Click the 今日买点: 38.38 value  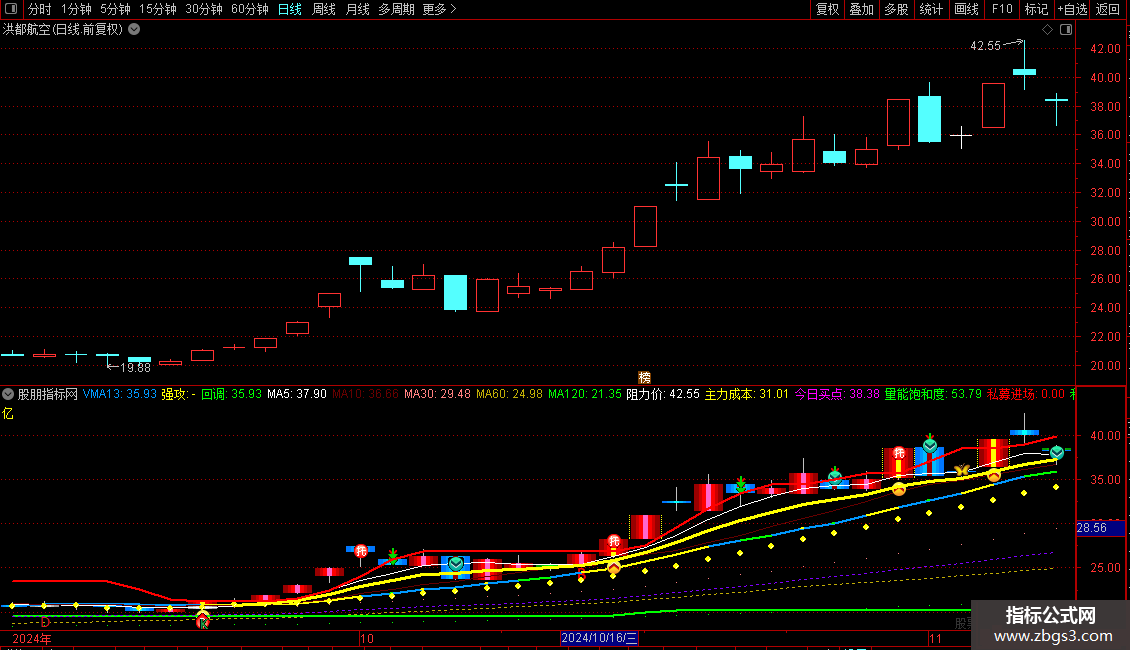(x=837, y=394)
